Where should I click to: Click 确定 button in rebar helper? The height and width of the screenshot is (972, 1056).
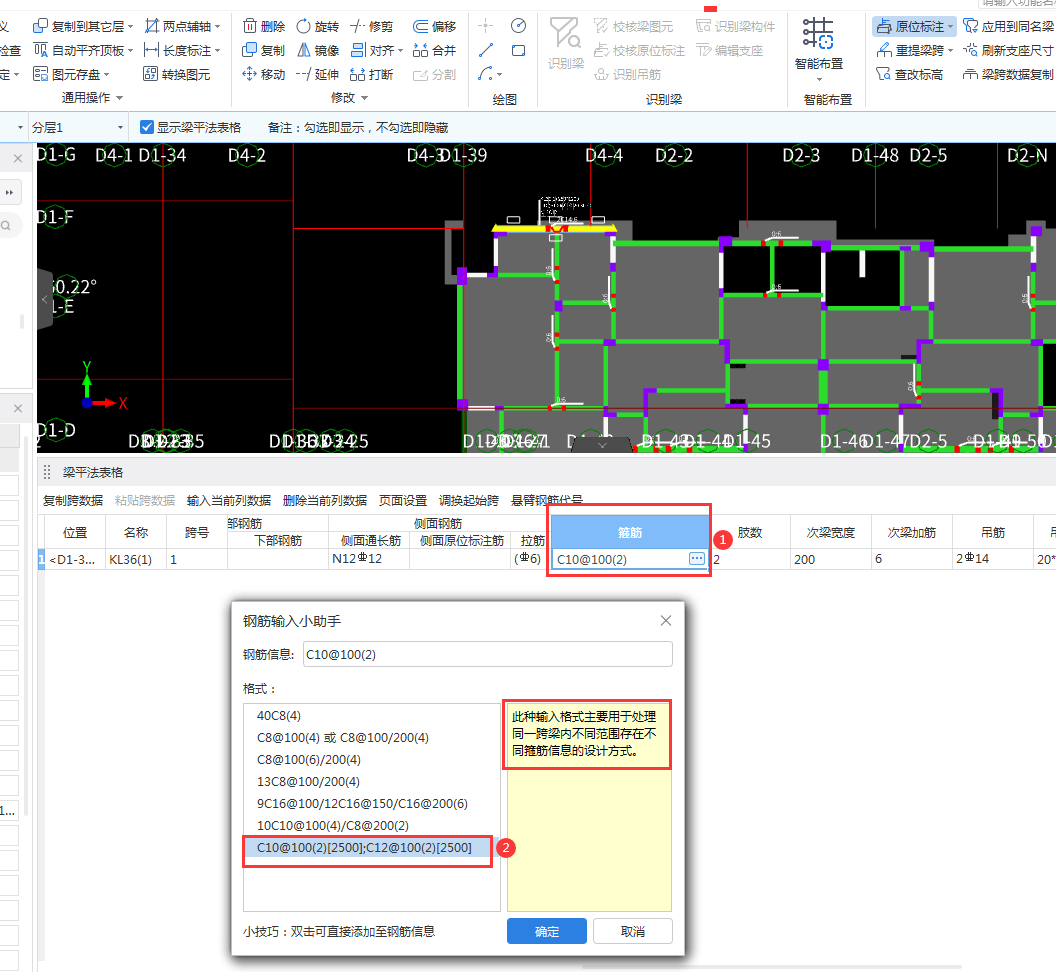tap(546, 932)
